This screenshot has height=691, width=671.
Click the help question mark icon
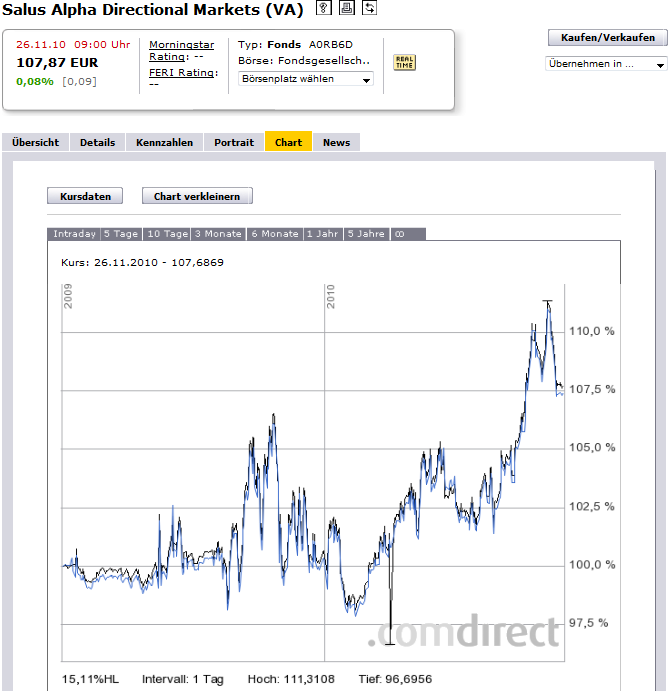point(323,8)
